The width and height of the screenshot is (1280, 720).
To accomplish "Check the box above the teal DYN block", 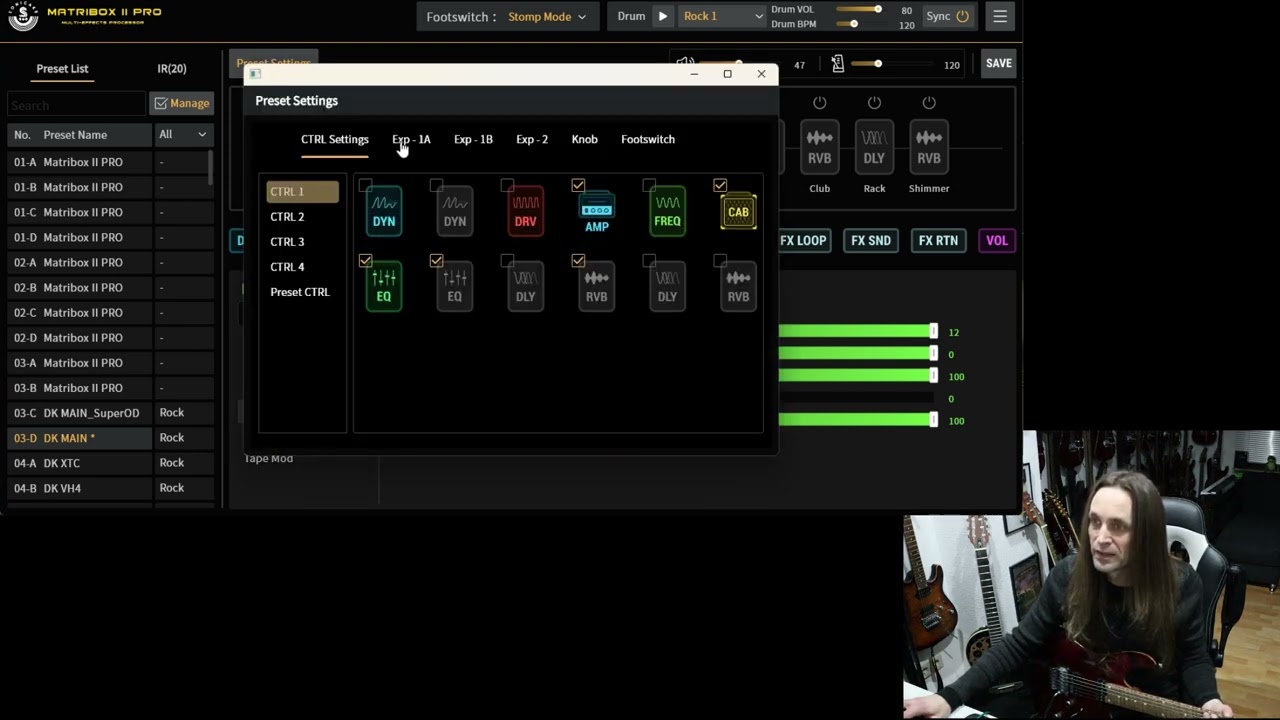I will pyautogui.click(x=365, y=185).
